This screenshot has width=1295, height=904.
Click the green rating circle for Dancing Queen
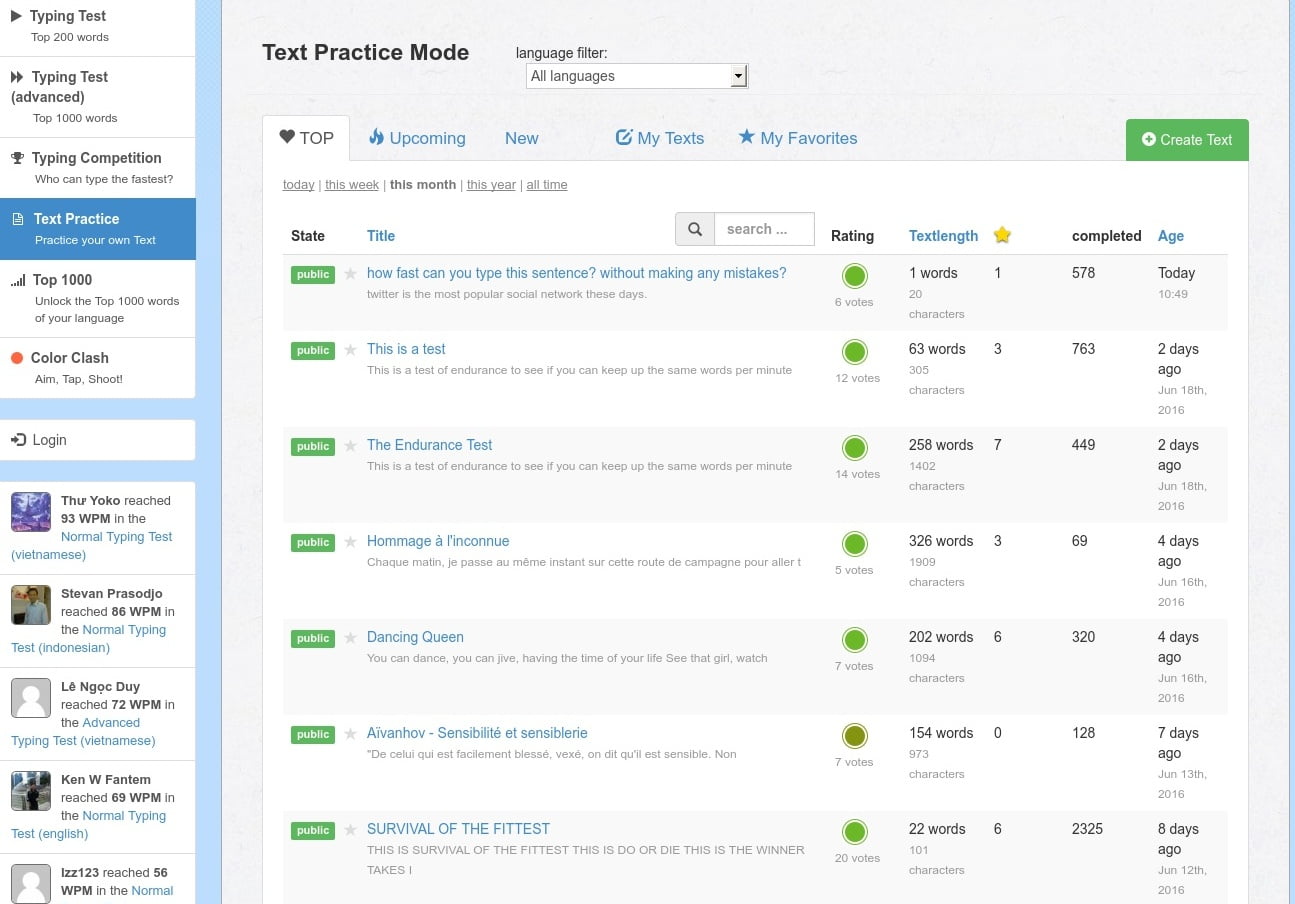click(x=854, y=640)
